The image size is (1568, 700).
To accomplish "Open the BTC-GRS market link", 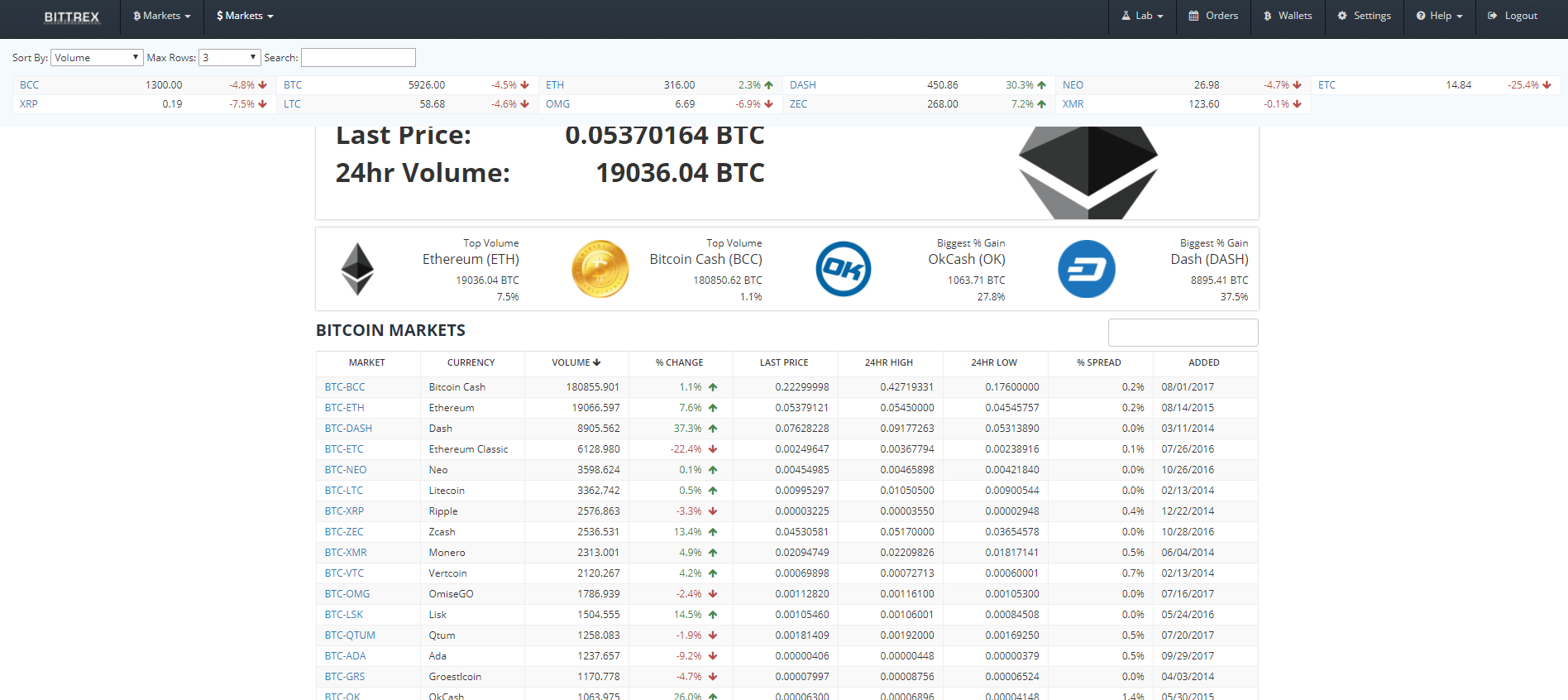I will (x=345, y=677).
